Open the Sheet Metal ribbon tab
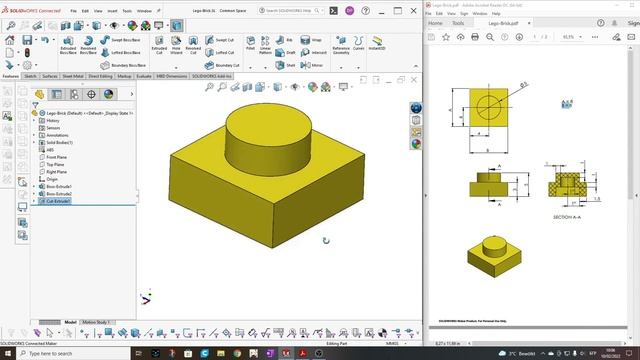This screenshot has width=640, height=360. point(73,76)
